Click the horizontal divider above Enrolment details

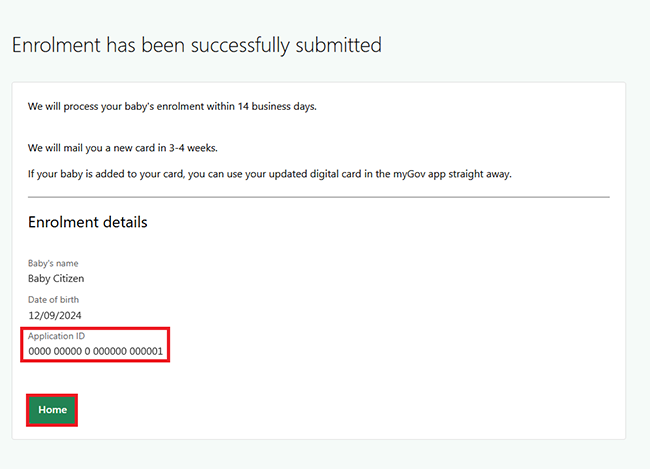coord(318,197)
